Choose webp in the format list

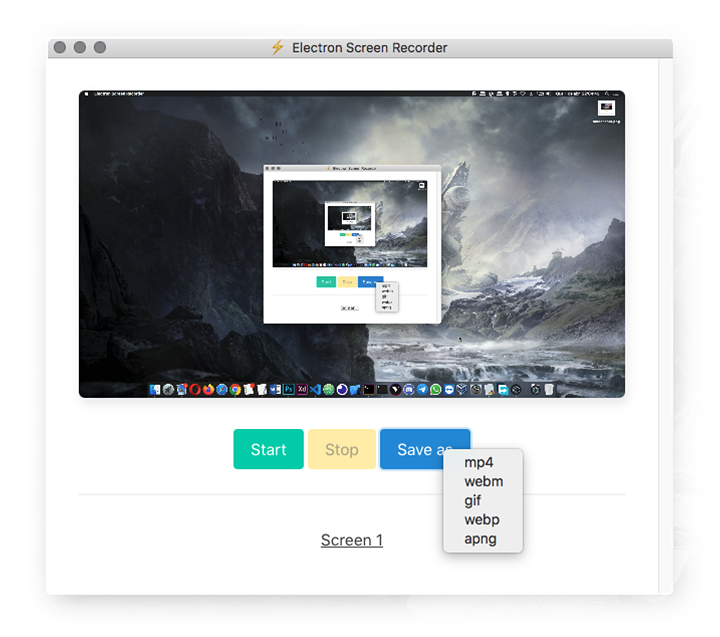click(482, 519)
